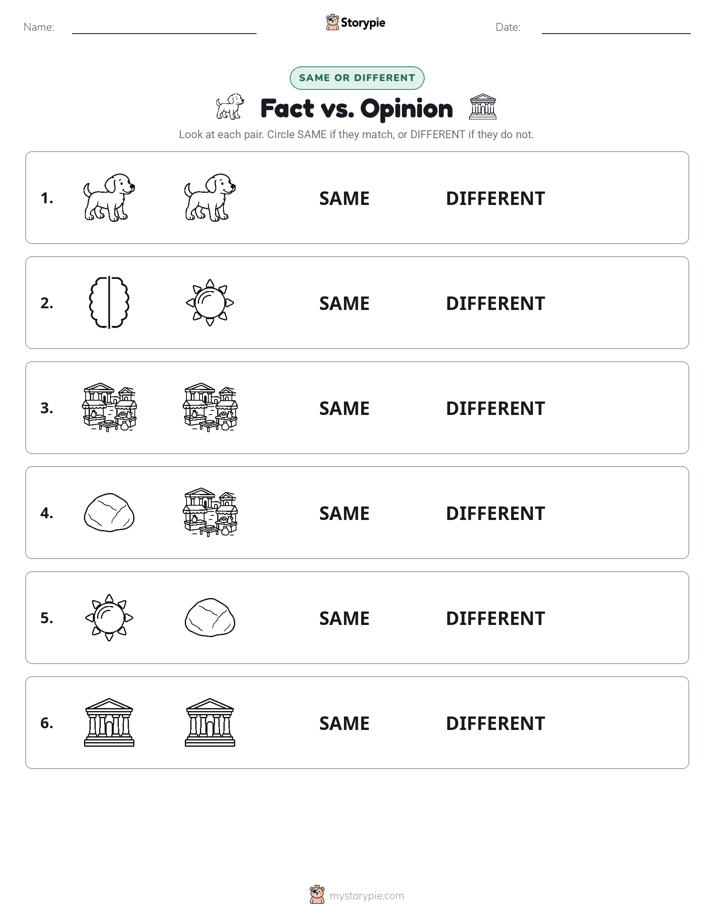This screenshot has height=924, width=714.
Task: Click the sun icon in row 5
Action: 109,618
